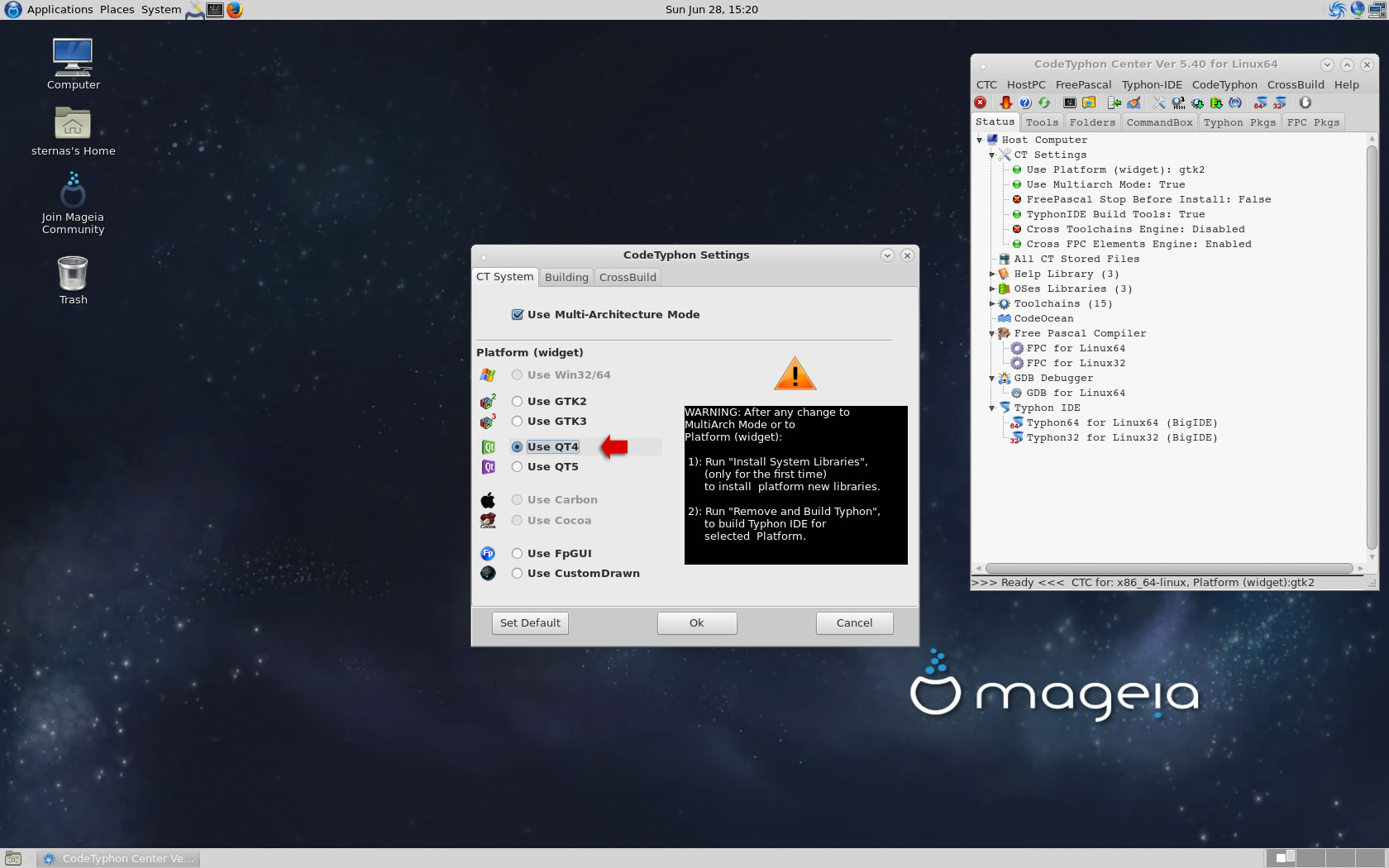The image size is (1389, 868).
Task: Click the green refresh arrows toolbar icon
Action: point(1044,103)
